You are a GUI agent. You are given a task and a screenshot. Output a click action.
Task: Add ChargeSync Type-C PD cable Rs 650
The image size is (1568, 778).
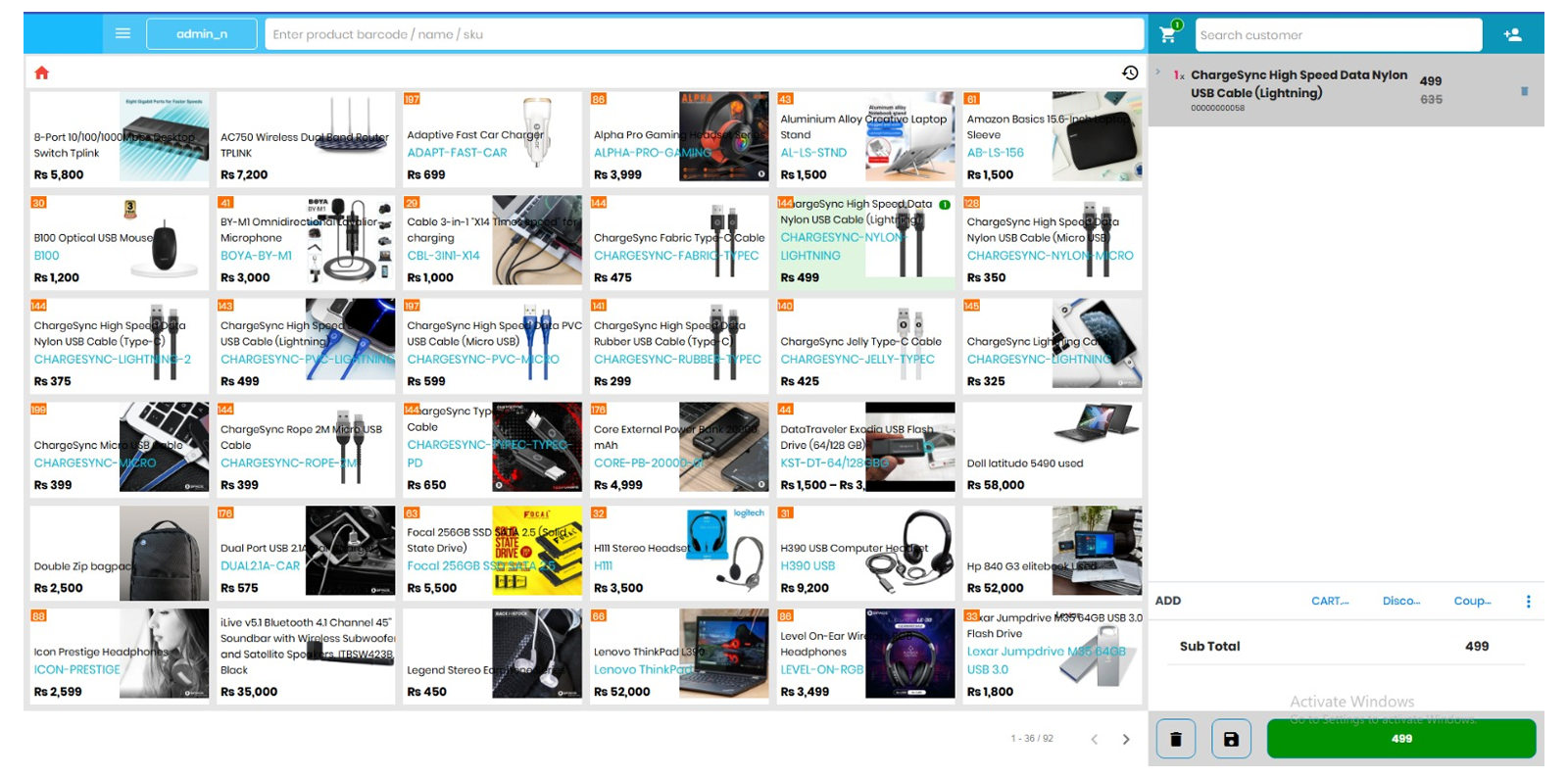point(493,448)
